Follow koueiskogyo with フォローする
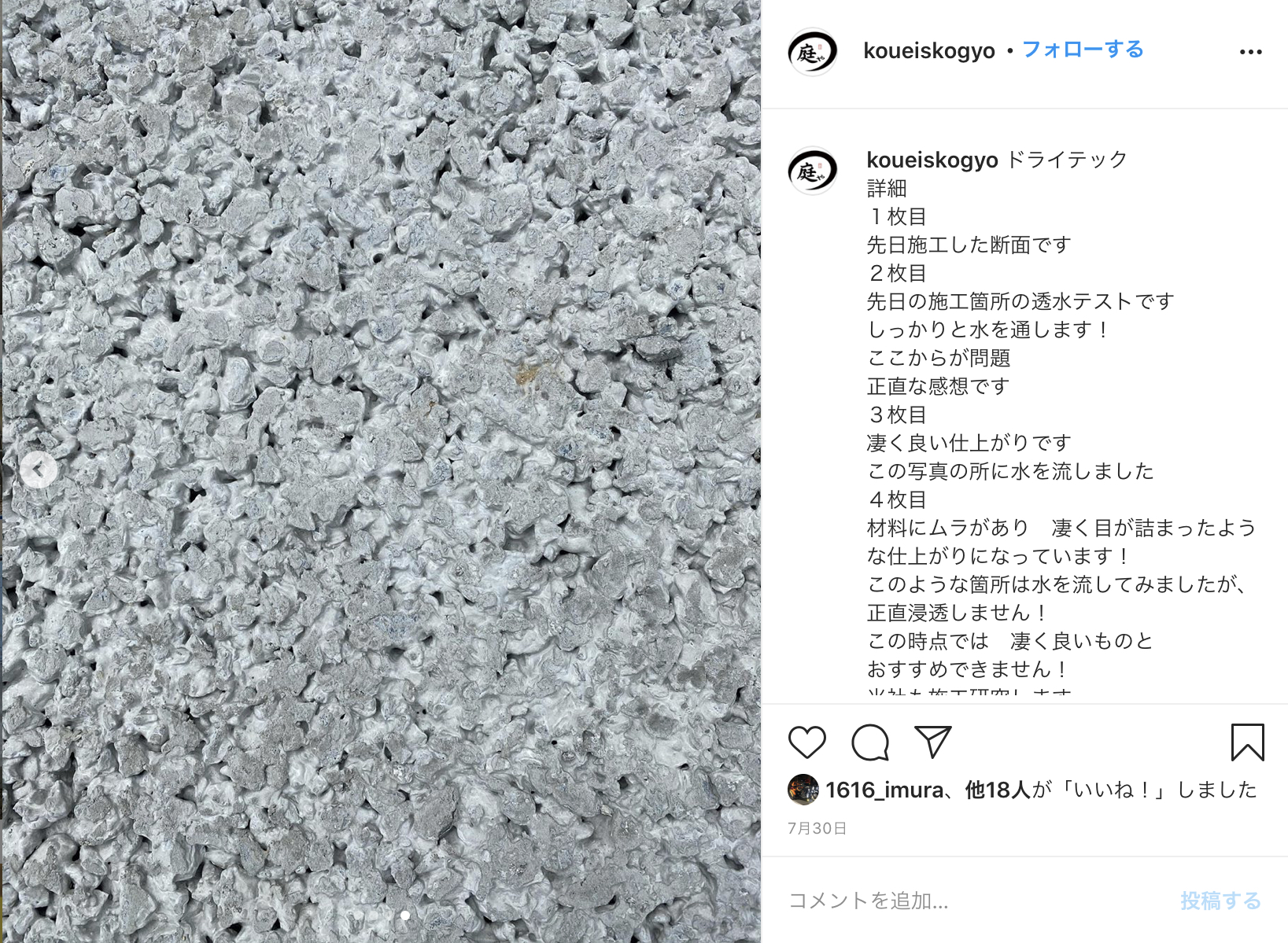Image resolution: width=1288 pixels, height=943 pixels. coord(1083,50)
